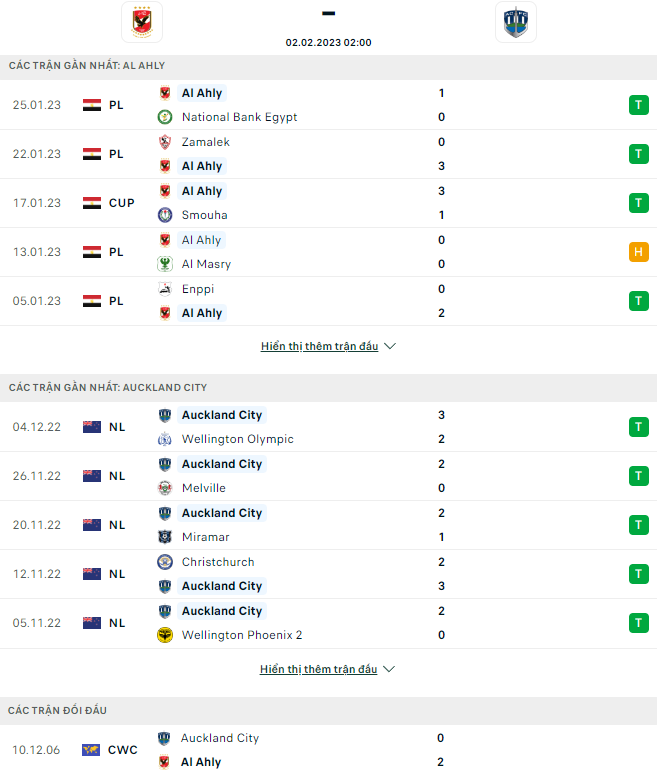The width and height of the screenshot is (657, 774).
Task: Expand more Al Ahly matches chevron
Action: coord(390,347)
